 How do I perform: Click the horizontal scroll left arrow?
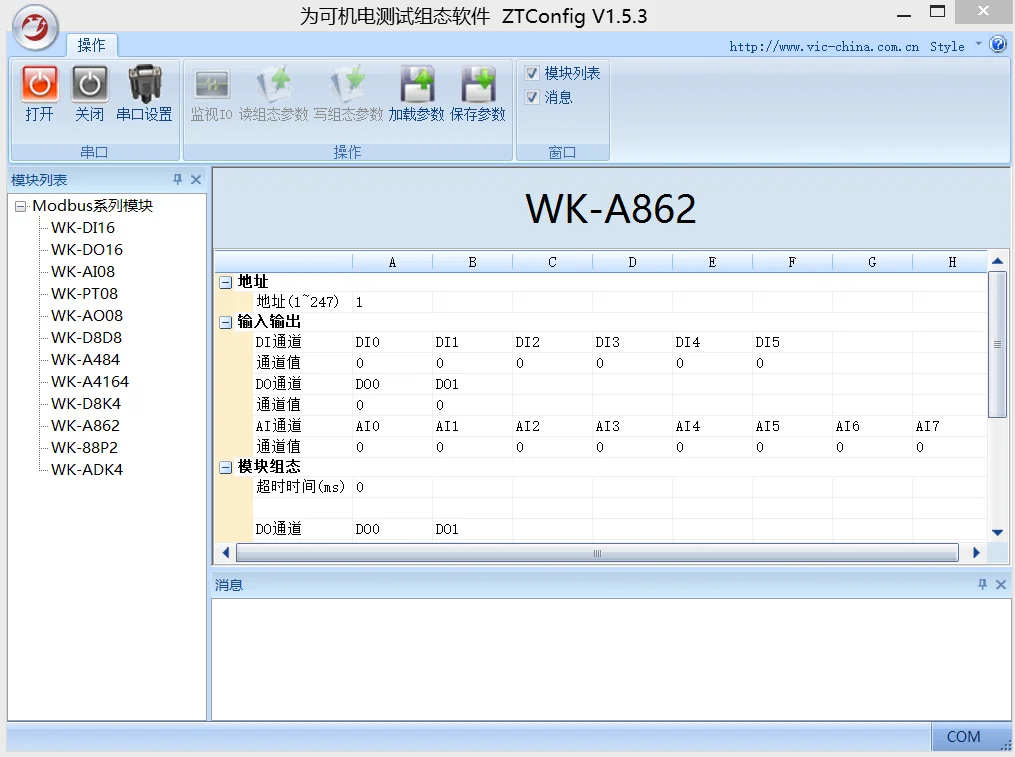coord(225,553)
